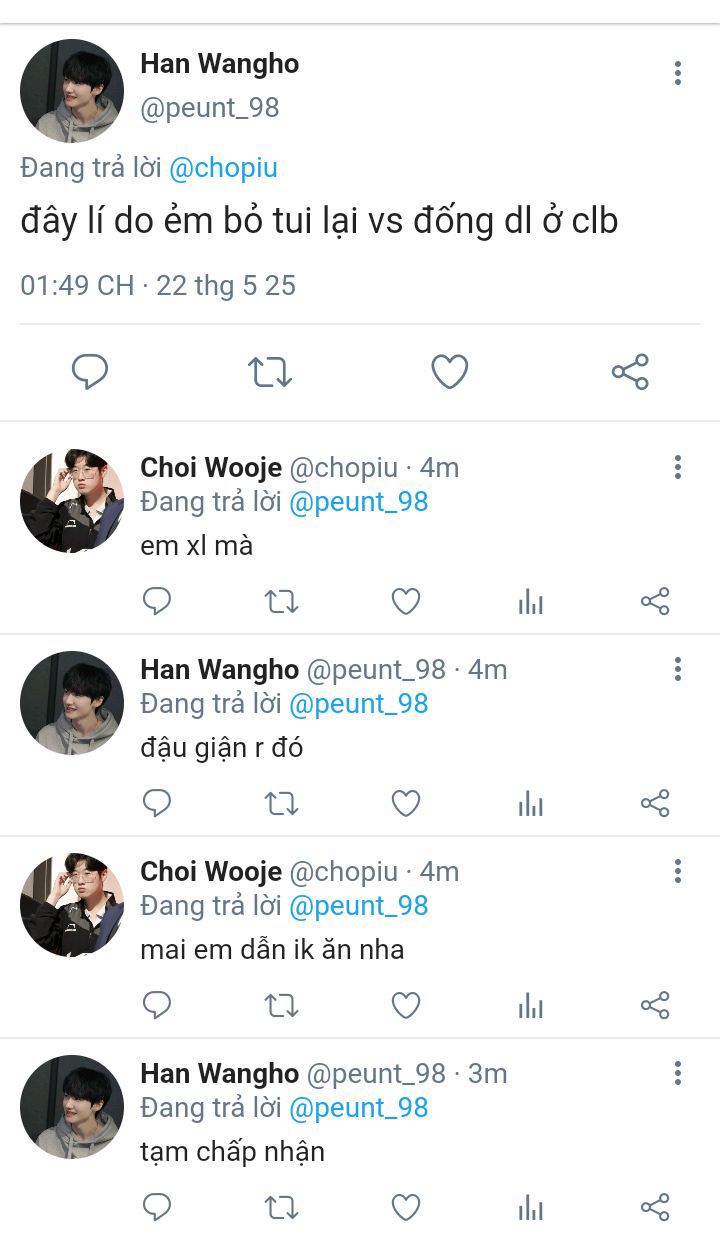Open the @chopiu mention link in the main tweet
This screenshot has height=1234, width=720.
click(x=223, y=169)
